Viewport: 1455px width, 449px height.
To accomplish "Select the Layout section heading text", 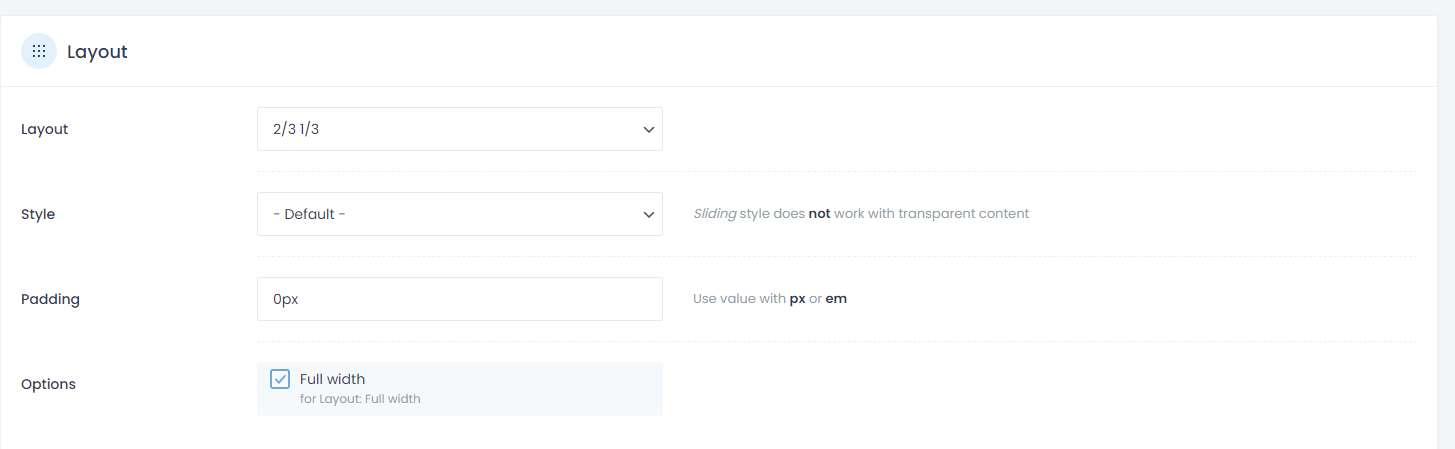I will click(97, 52).
